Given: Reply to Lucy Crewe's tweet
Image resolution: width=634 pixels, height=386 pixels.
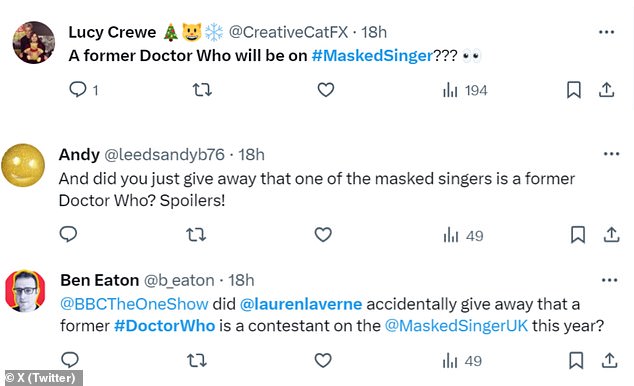Looking at the screenshot, I should [x=78, y=89].
